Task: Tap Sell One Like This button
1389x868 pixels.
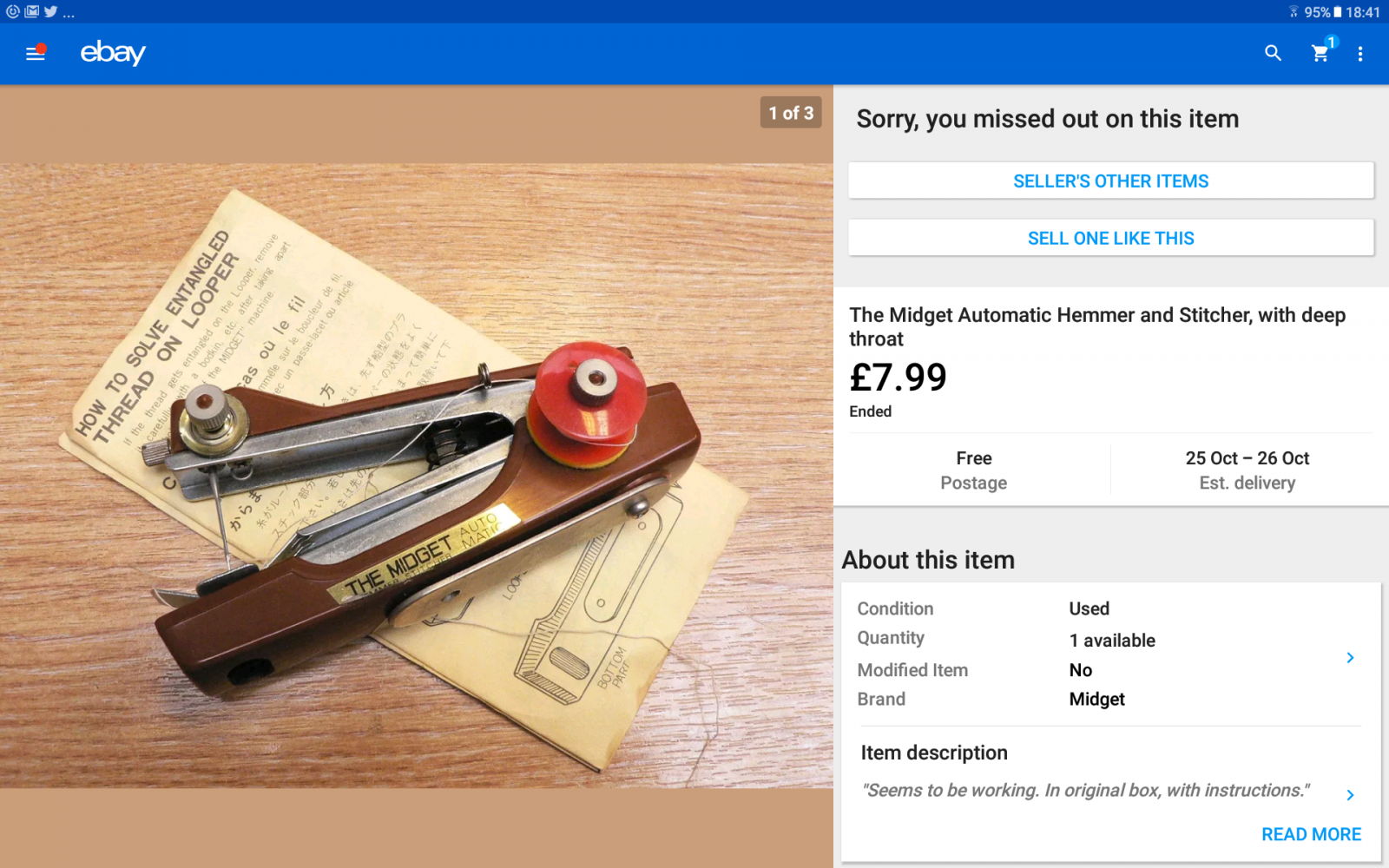Action: (1111, 238)
